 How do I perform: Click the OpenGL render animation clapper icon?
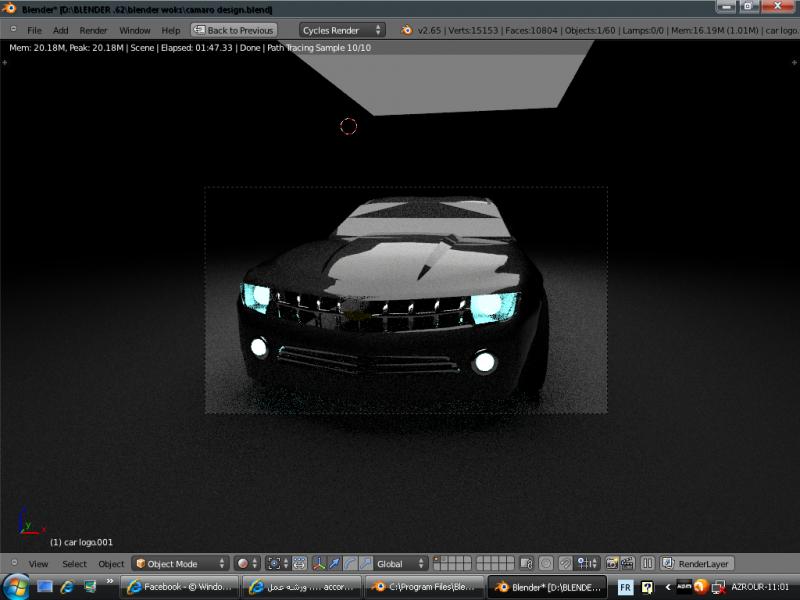(x=627, y=564)
